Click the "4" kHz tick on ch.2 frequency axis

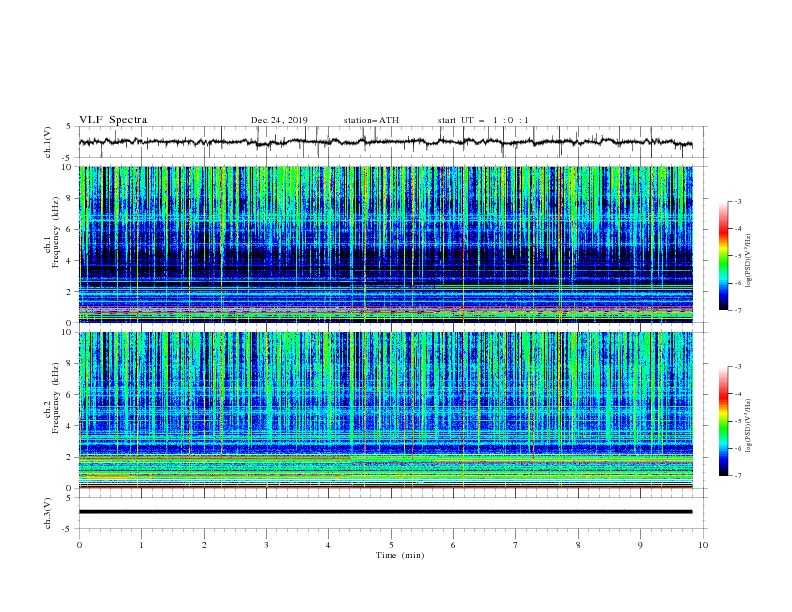click(70, 426)
